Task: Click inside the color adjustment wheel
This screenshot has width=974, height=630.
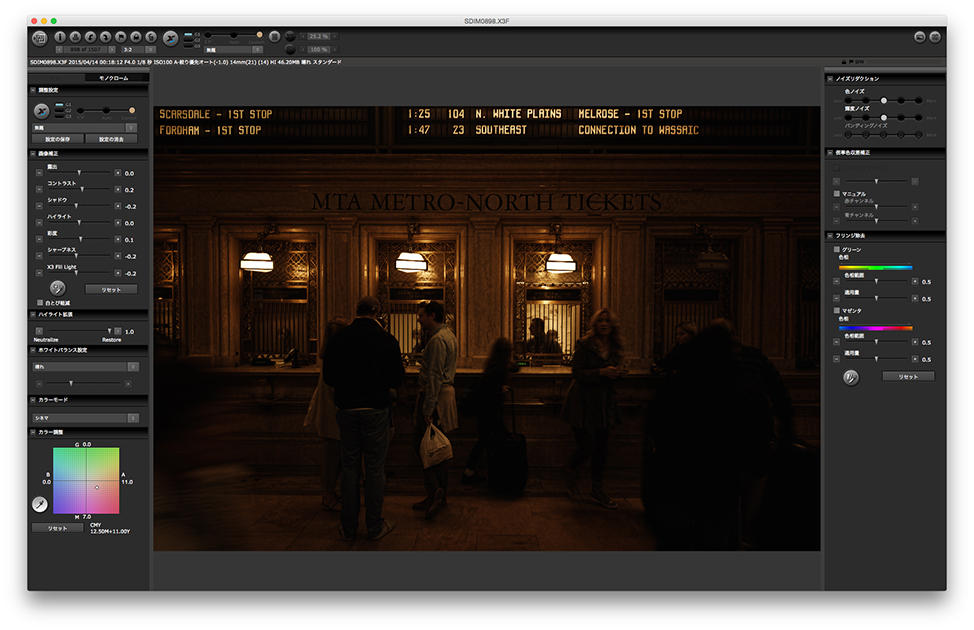Action: (x=86, y=481)
